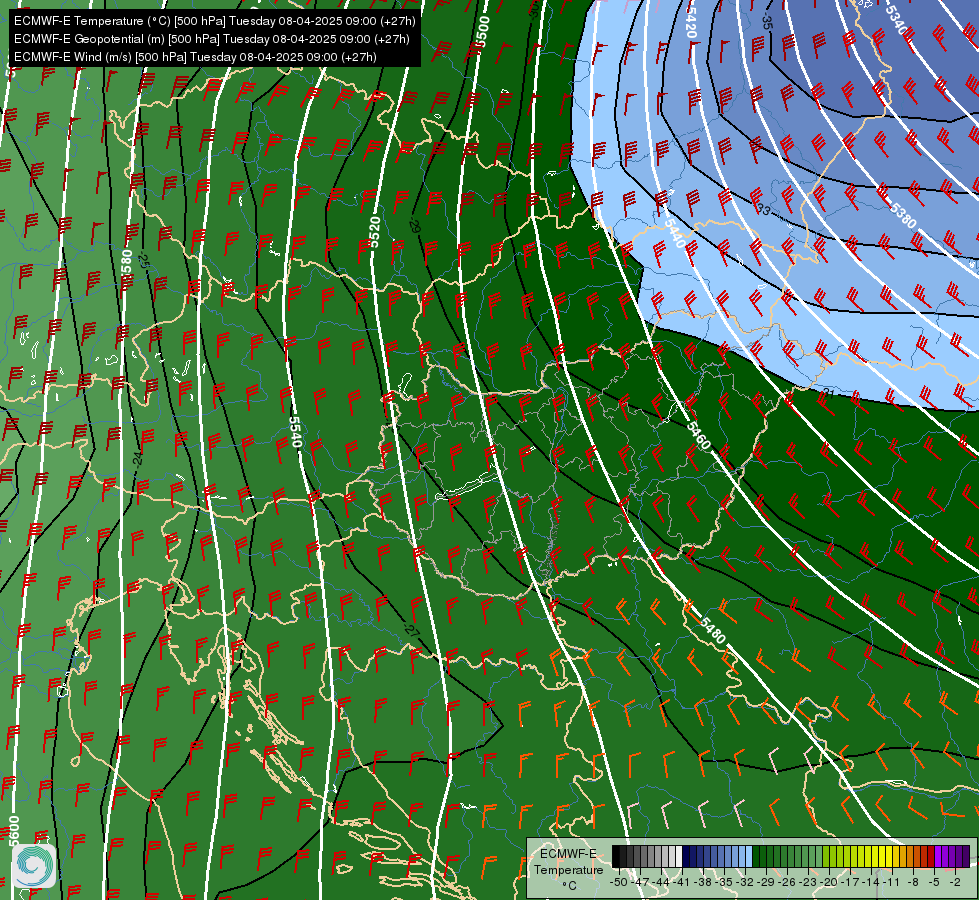Click the legend's ECMWF-E Temperature °C caption
Image resolution: width=979 pixels, height=900 pixels.
tap(568, 869)
